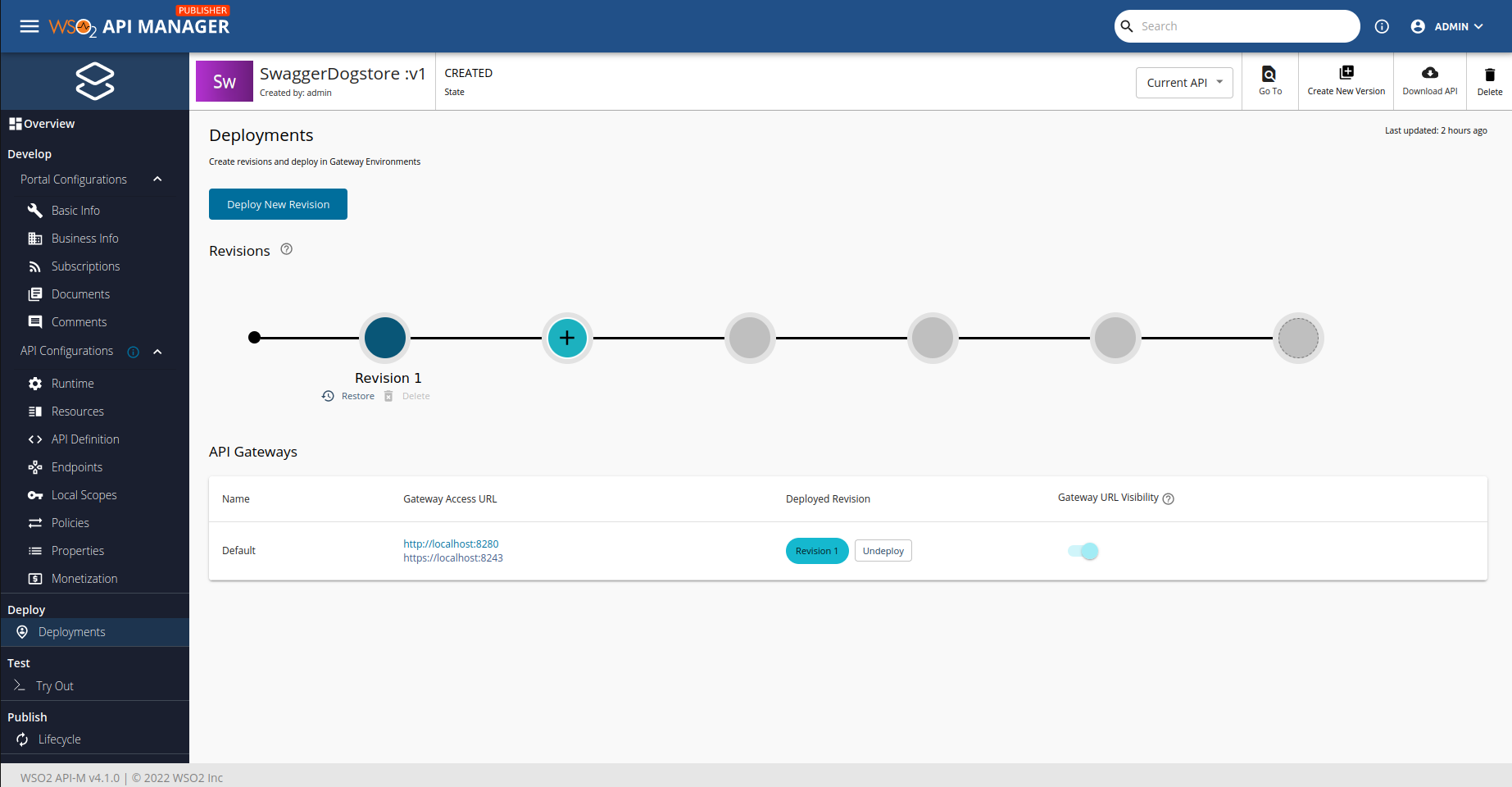Click the admin user avatar icon
This screenshot has height=787, width=1512.
point(1418,26)
